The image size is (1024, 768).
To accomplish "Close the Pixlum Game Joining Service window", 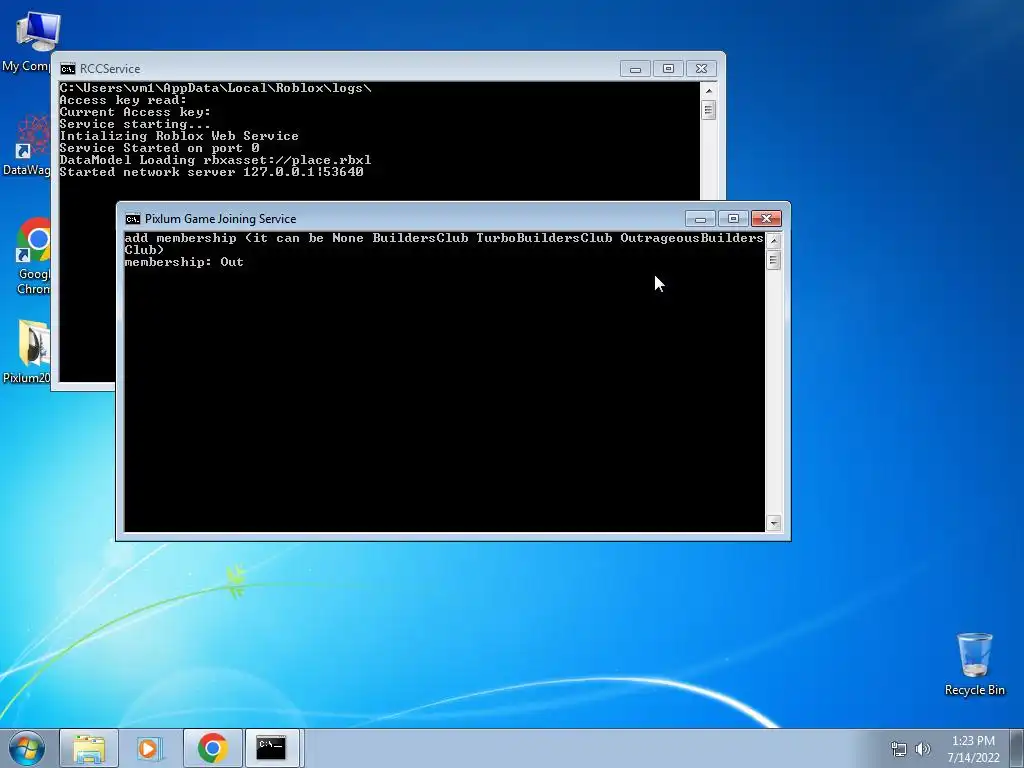I will pyautogui.click(x=766, y=218).
